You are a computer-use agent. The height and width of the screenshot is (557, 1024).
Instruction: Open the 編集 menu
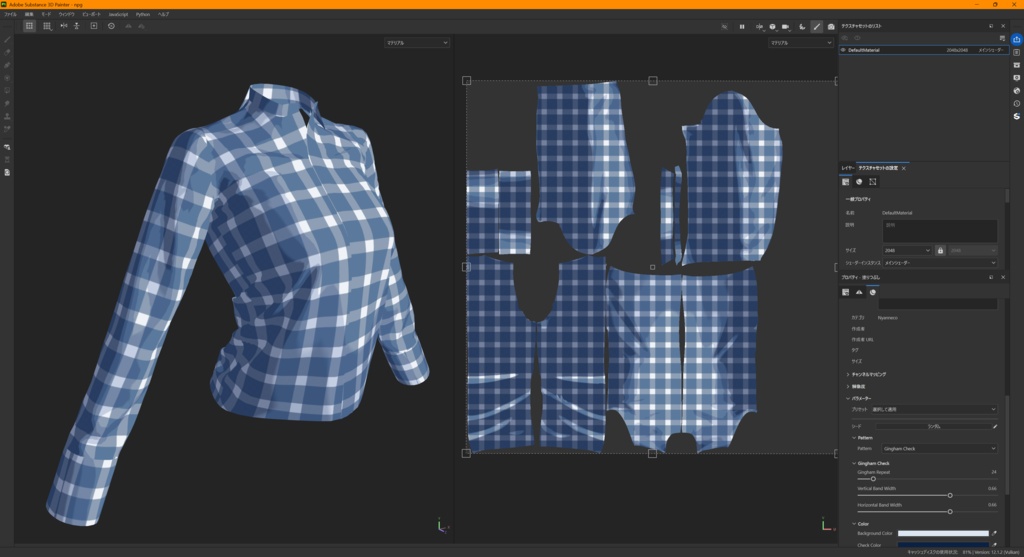click(x=29, y=14)
